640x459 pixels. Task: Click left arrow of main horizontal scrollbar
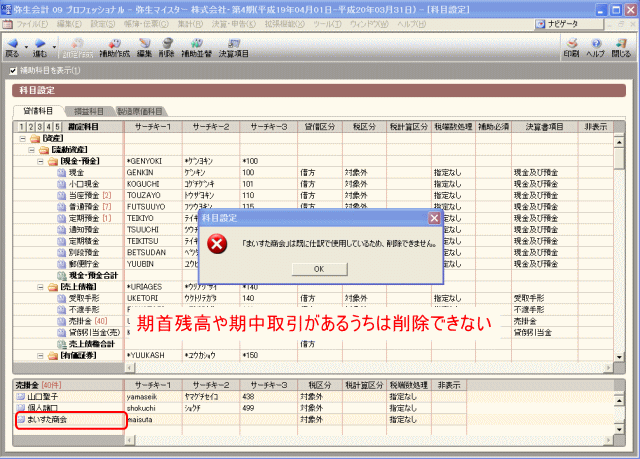click(130, 368)
